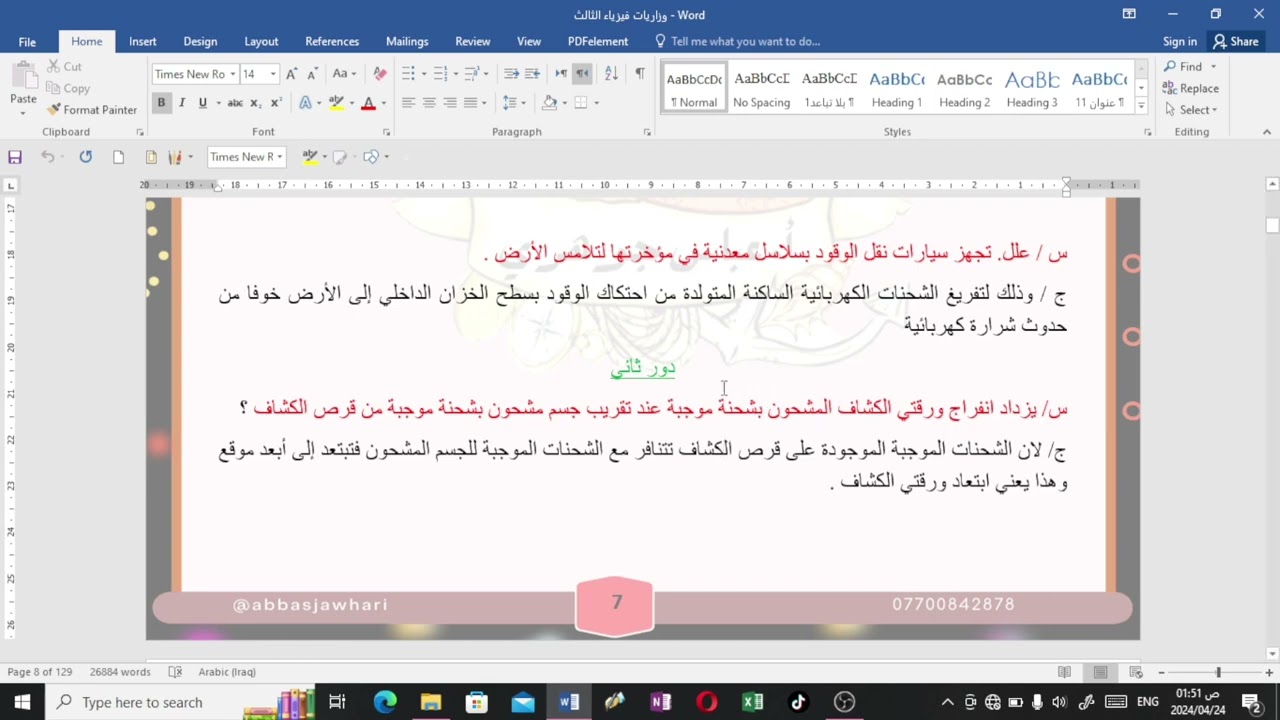Click the Format Painter tool
The image size is (1280, 720).
coord(92,110)
